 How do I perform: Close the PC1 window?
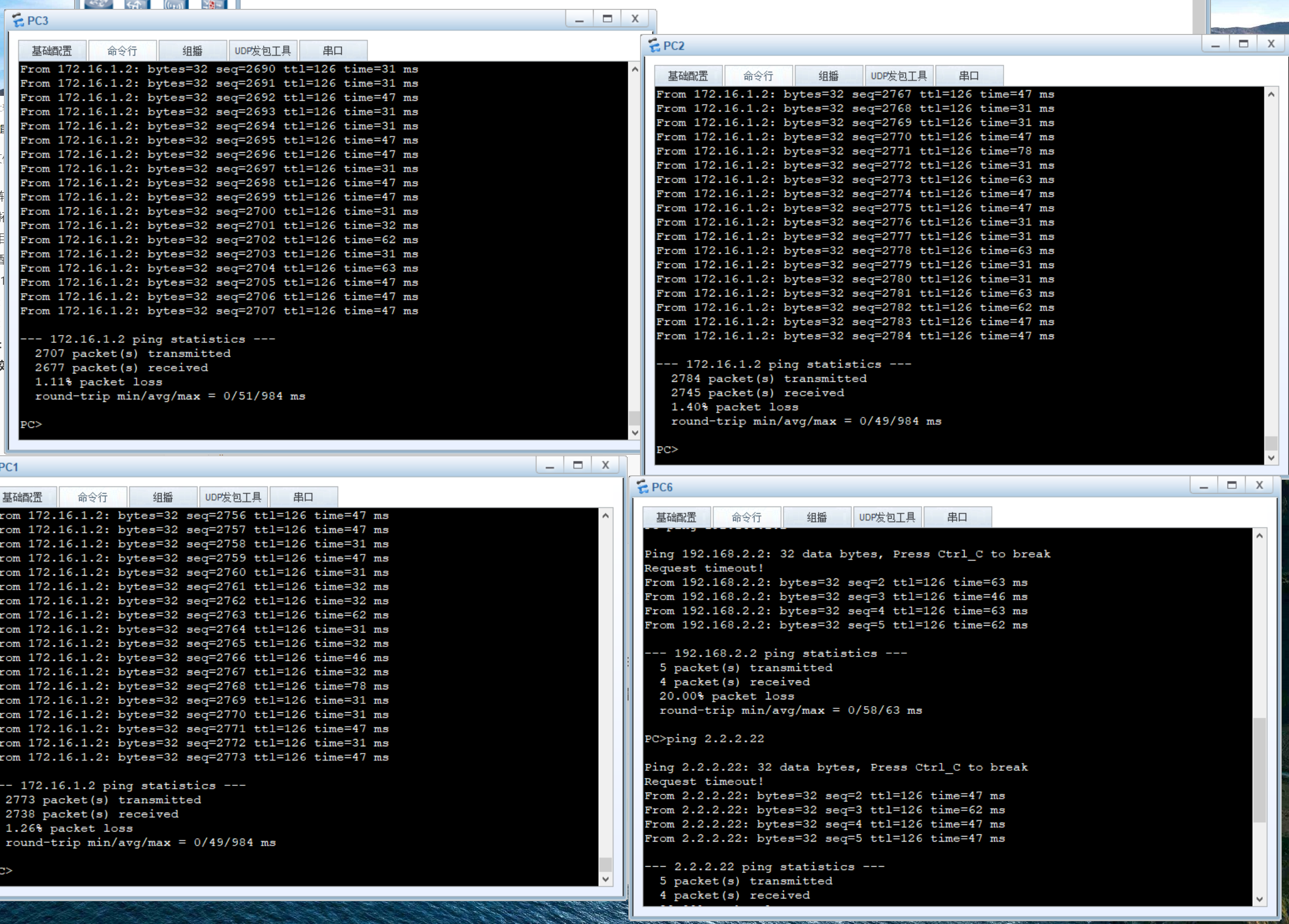click(605, 465)
